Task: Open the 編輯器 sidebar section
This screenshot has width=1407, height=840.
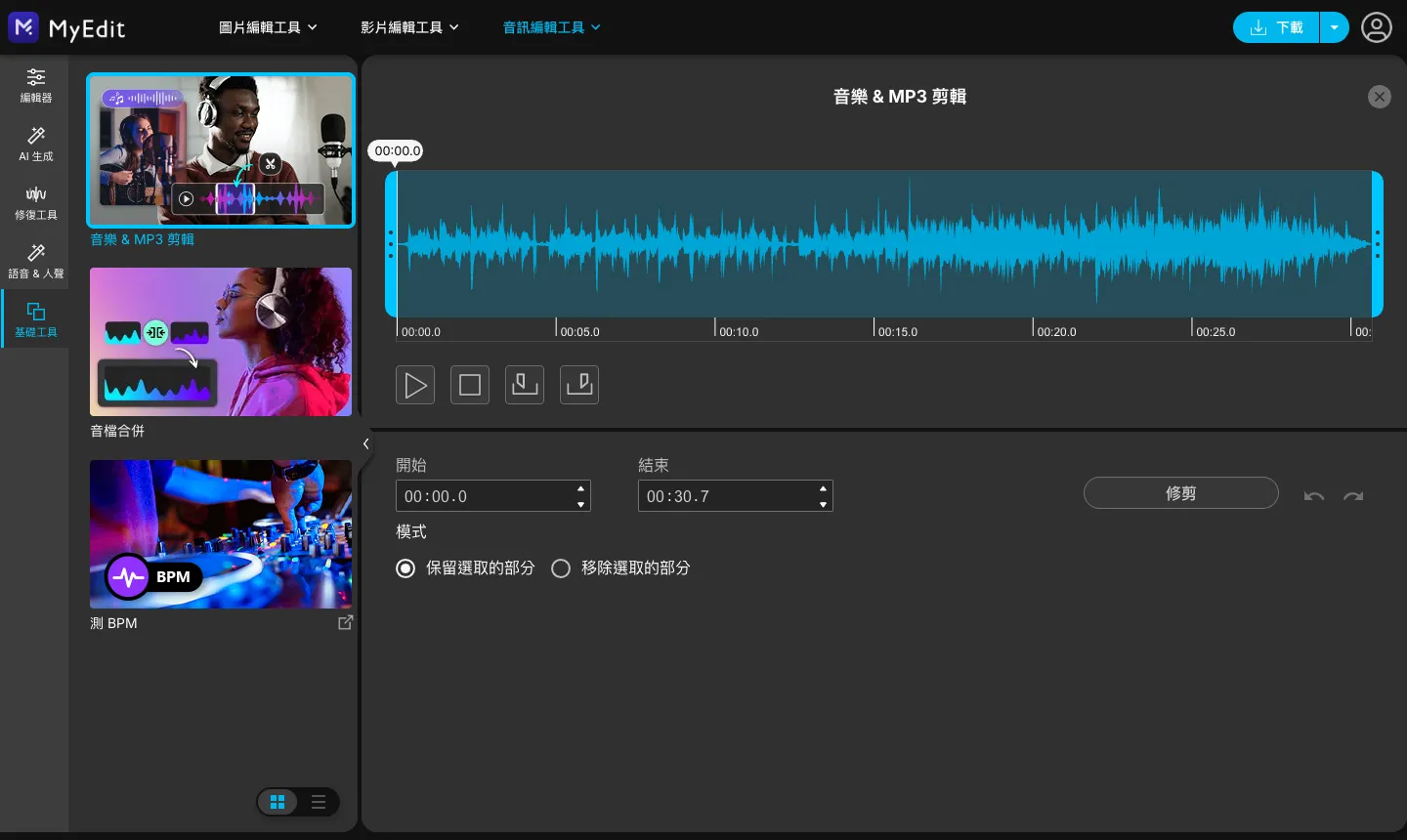Action: pos(35,85)
